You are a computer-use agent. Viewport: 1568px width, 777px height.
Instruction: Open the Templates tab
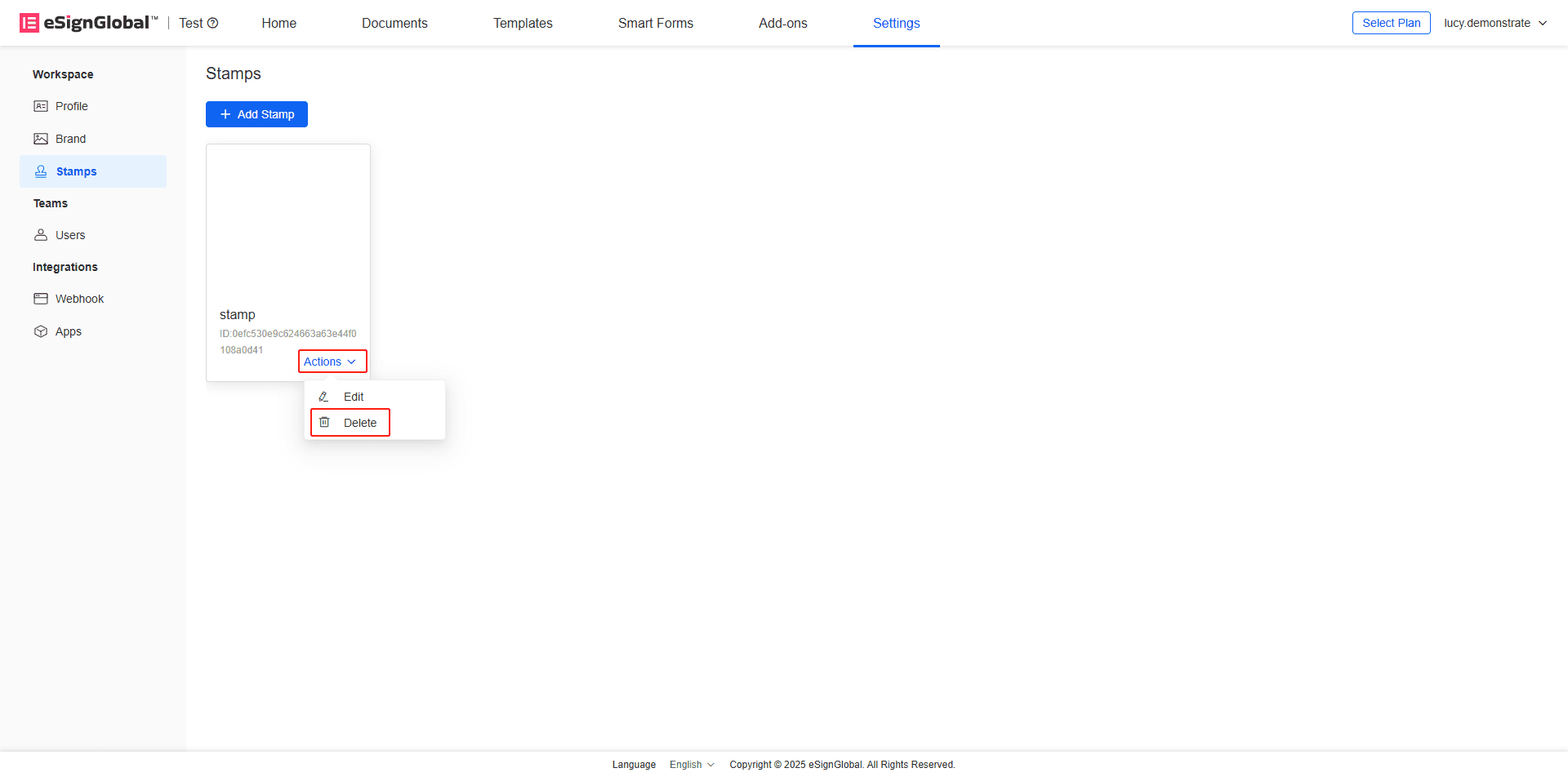pyautogui.click(x=523, y=23)
